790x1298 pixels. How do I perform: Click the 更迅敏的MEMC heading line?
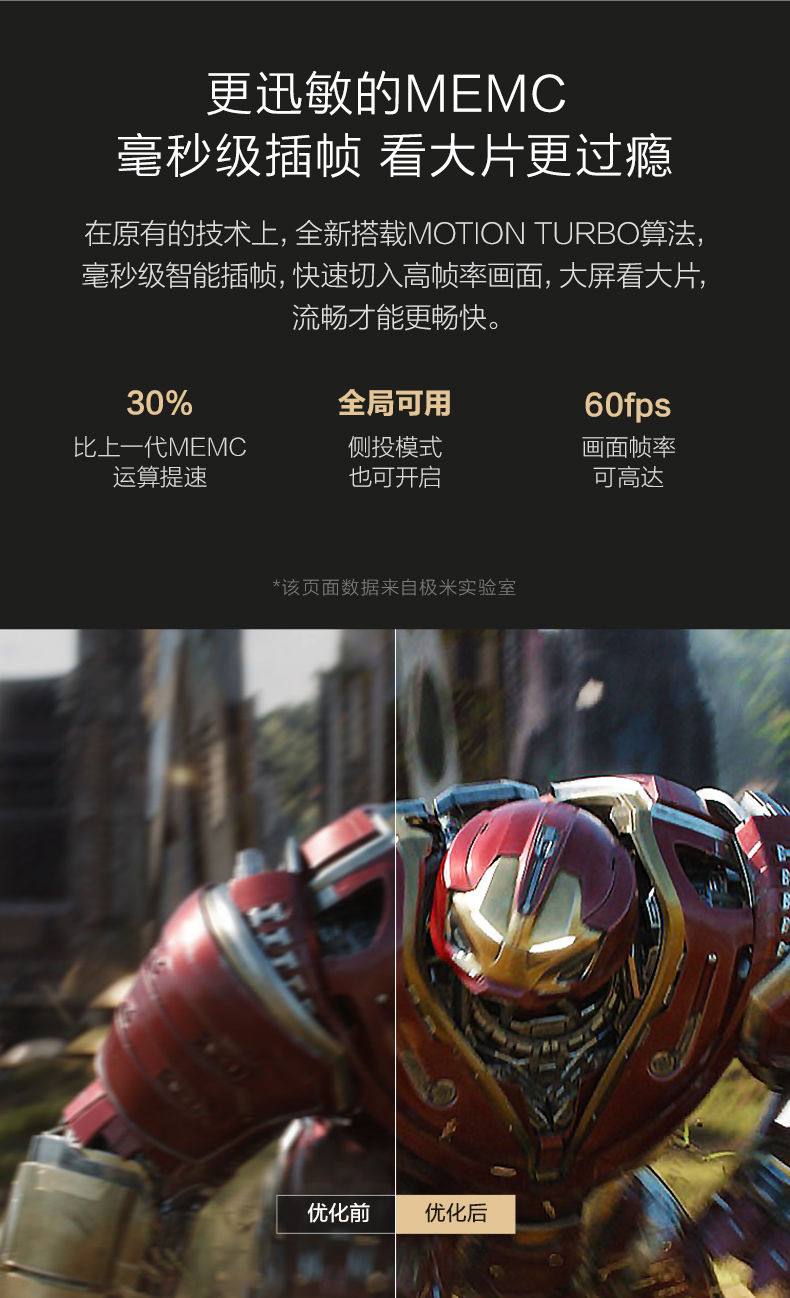(x=387, y=95)
